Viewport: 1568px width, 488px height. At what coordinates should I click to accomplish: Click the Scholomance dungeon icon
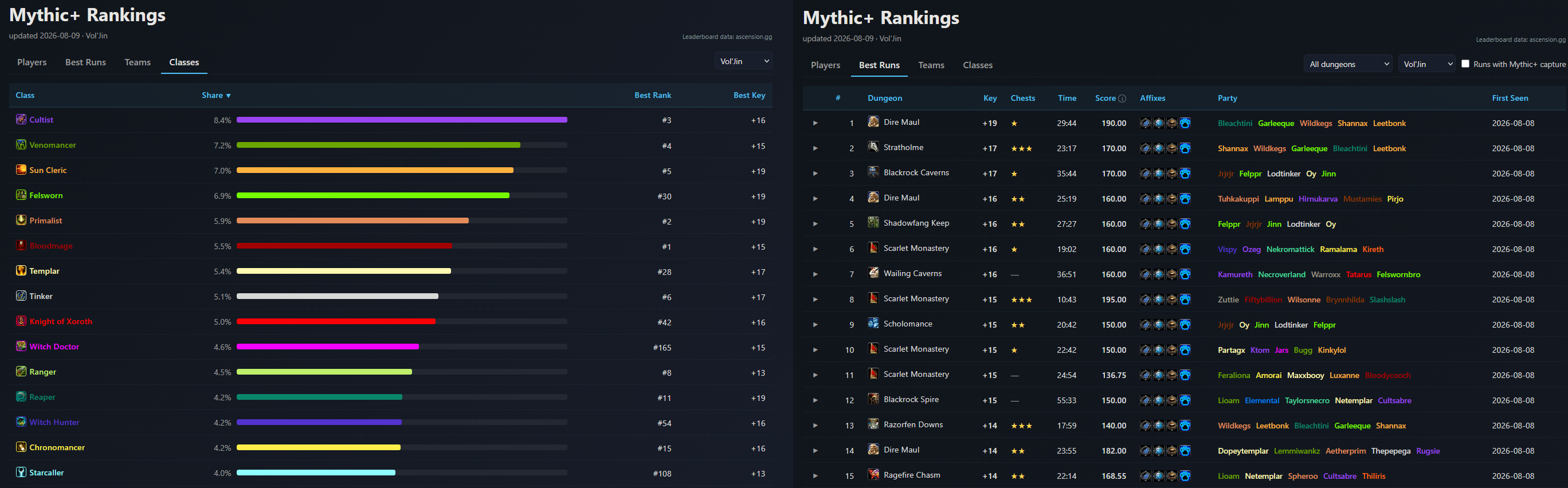(x=873, y=323)
